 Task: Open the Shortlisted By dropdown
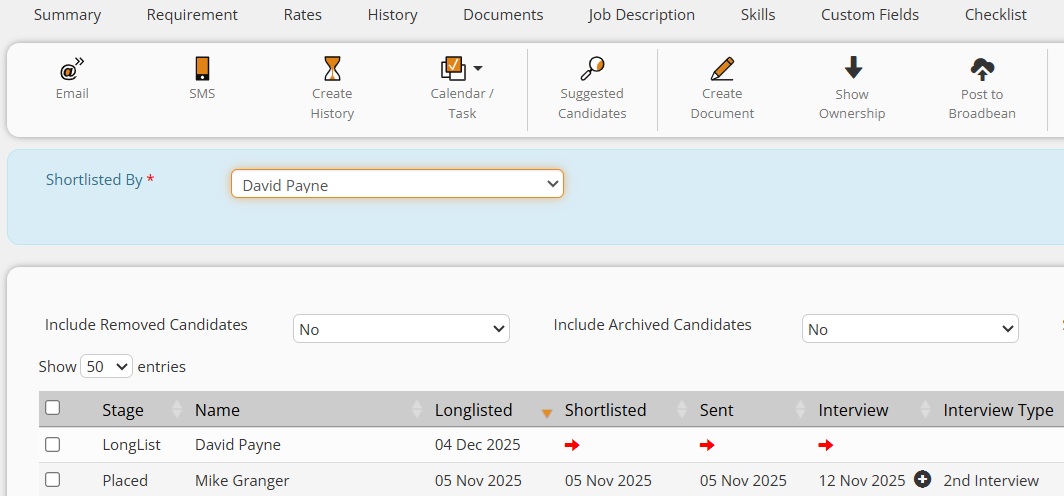tap(397, 184)
